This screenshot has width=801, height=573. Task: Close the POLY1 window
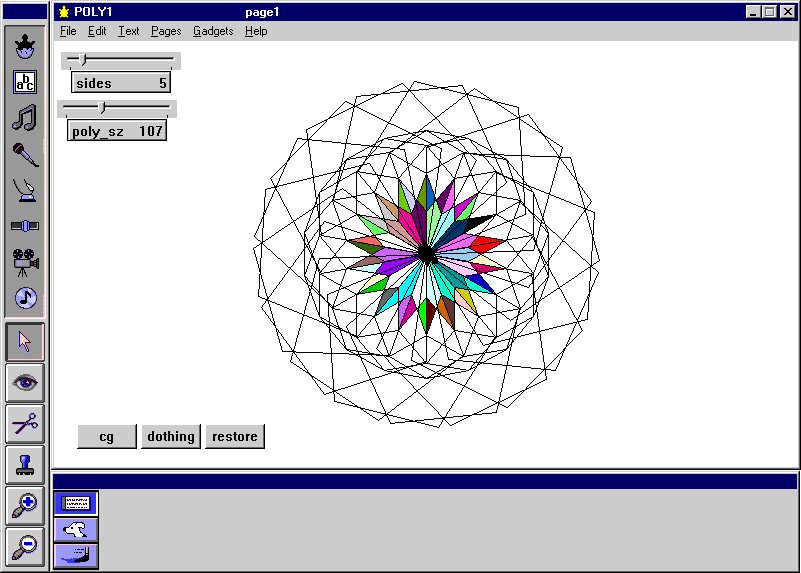[x=788, y=12]
